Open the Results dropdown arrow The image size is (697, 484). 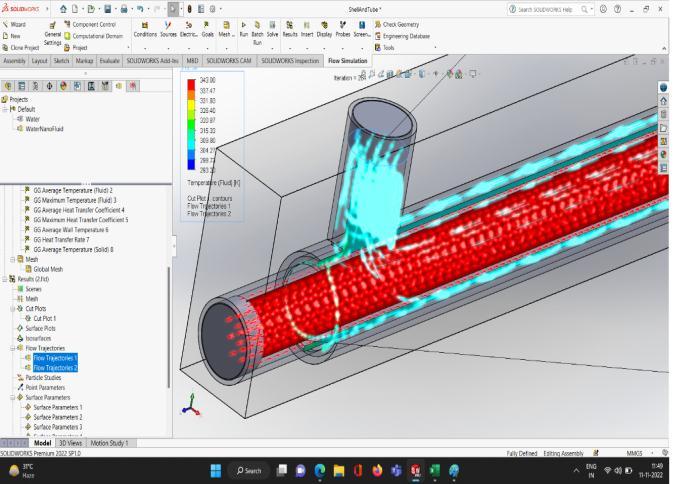(290, 48)
